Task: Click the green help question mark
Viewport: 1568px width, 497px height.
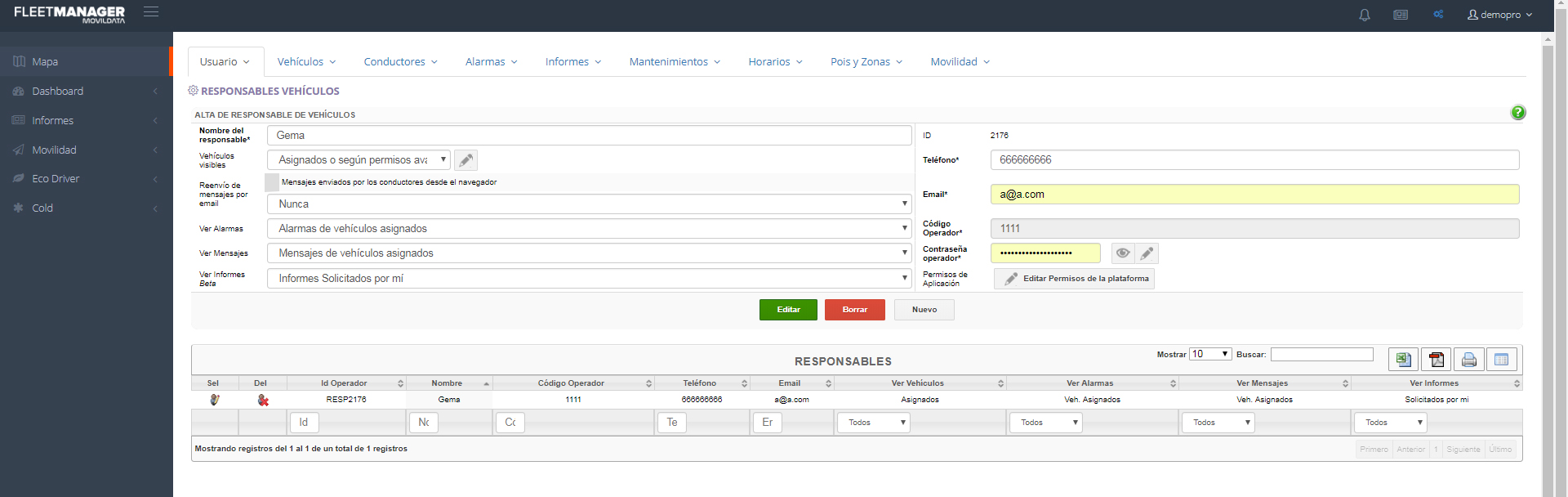Action: coord(1517,113)
